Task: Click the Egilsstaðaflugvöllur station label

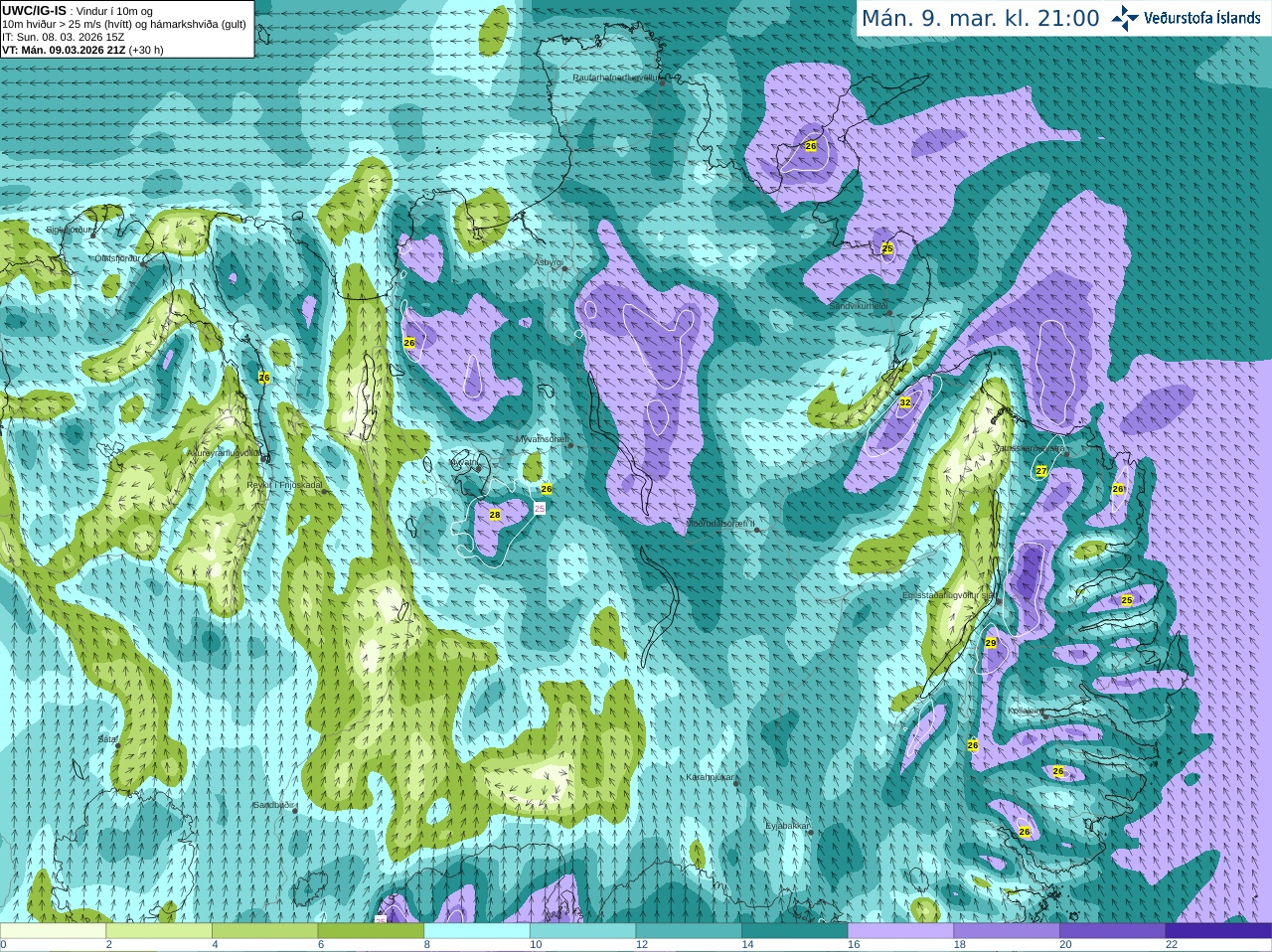Action: tap(949, 595)
